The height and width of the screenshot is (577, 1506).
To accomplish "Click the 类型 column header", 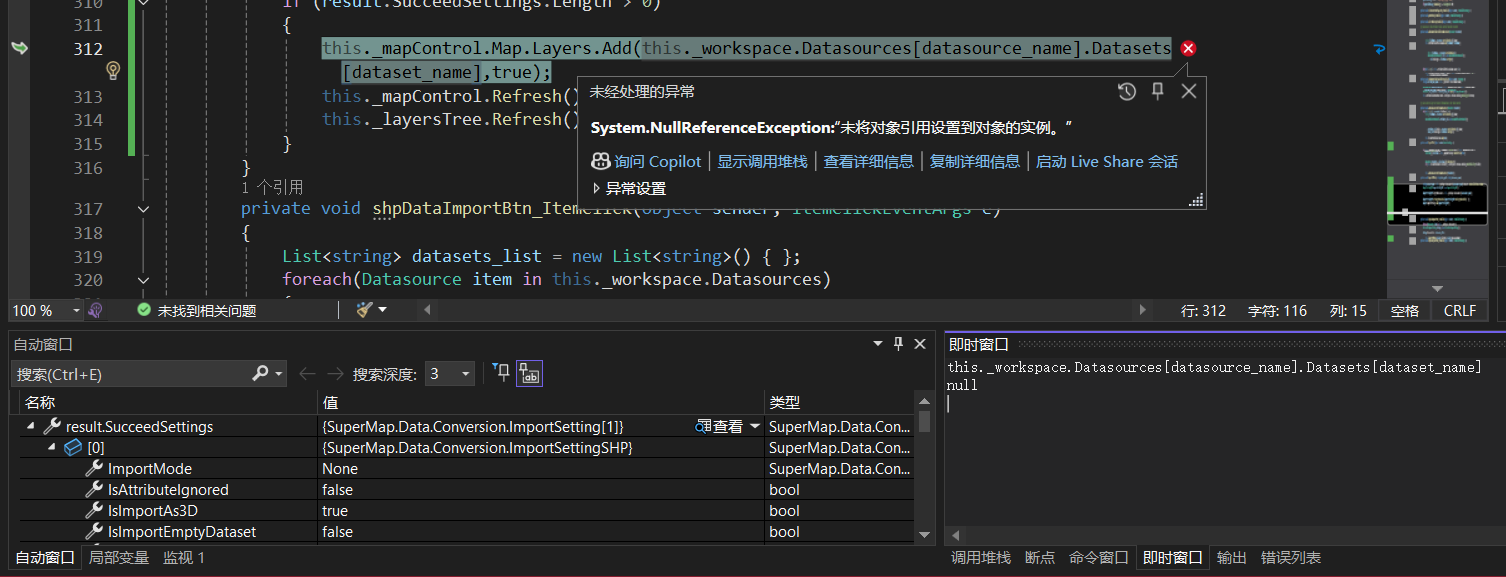I will tap(839, 402).
